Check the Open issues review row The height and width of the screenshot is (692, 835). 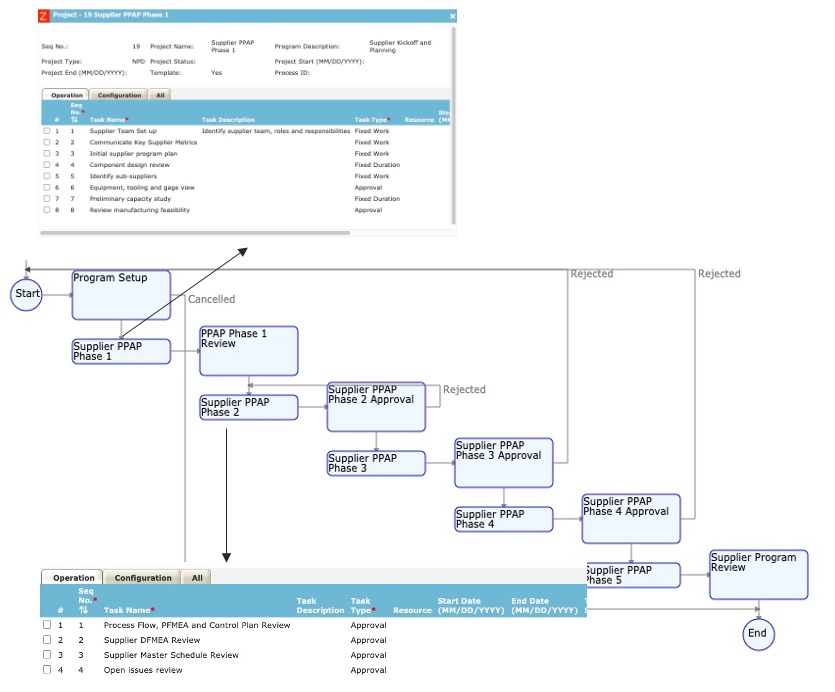click(x=46, y=672)
